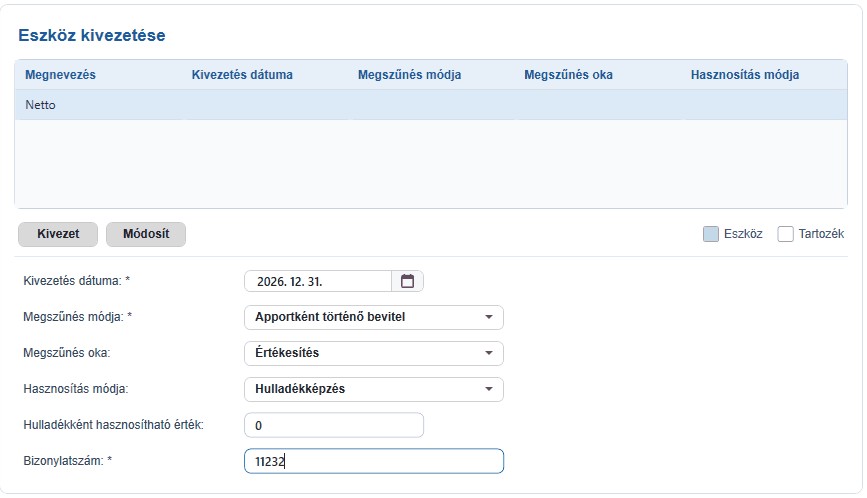Open the Hasznosítás módja dropdown
This screenshot has height=498, width=867.
tap(374, 389)
